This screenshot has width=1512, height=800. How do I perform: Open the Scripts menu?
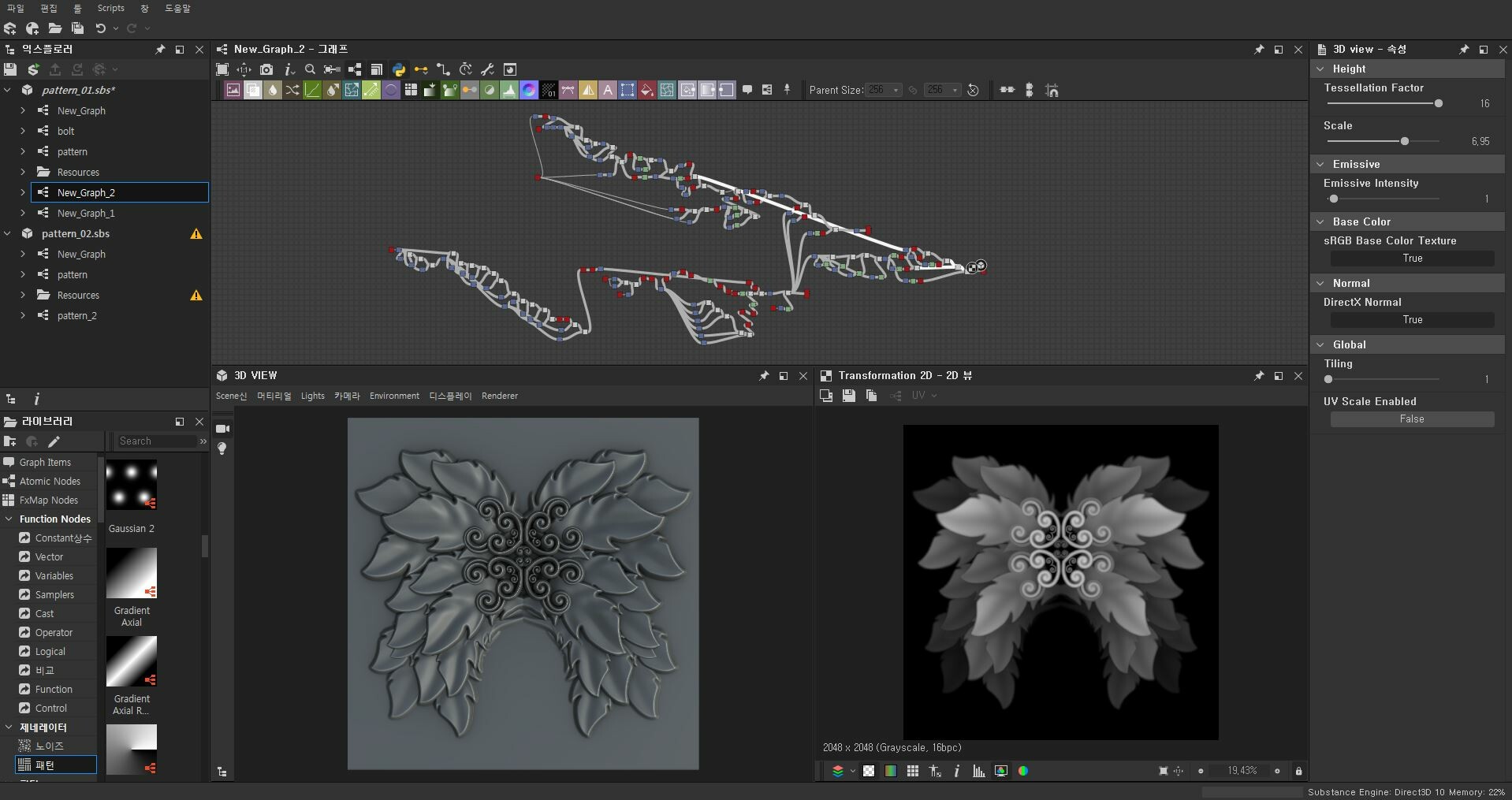coord(110,8)
